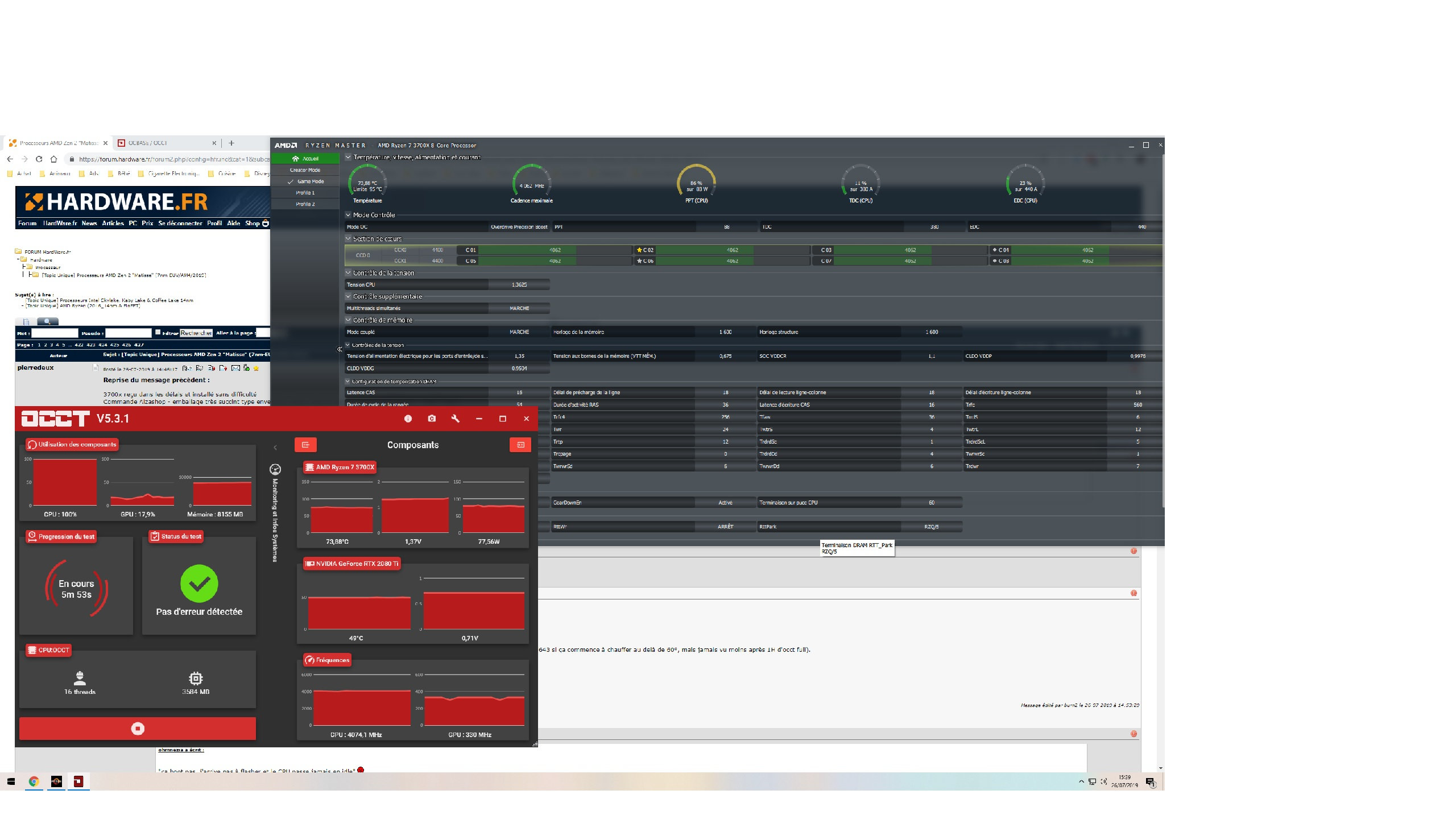Click the grey star on core C 06

coord(639,261)
